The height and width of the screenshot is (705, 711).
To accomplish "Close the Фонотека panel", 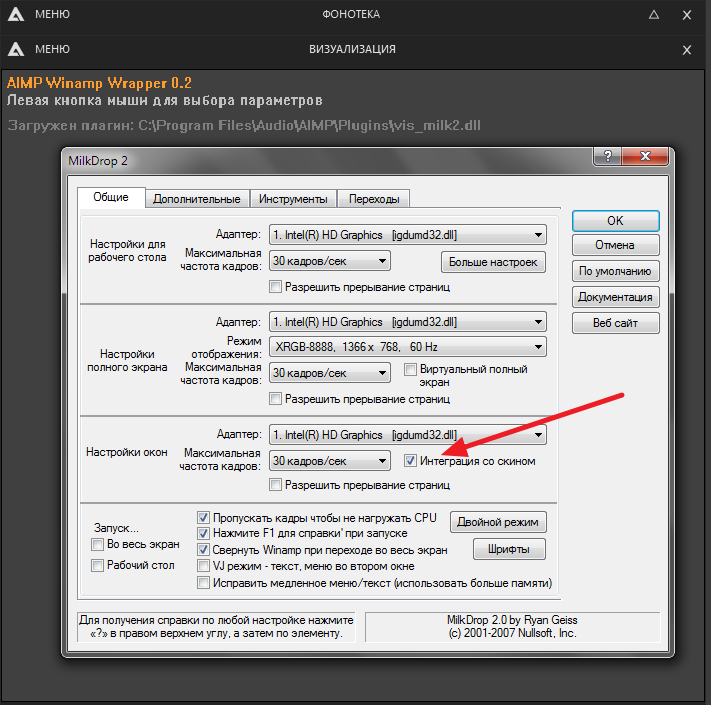I will point(687,15).
